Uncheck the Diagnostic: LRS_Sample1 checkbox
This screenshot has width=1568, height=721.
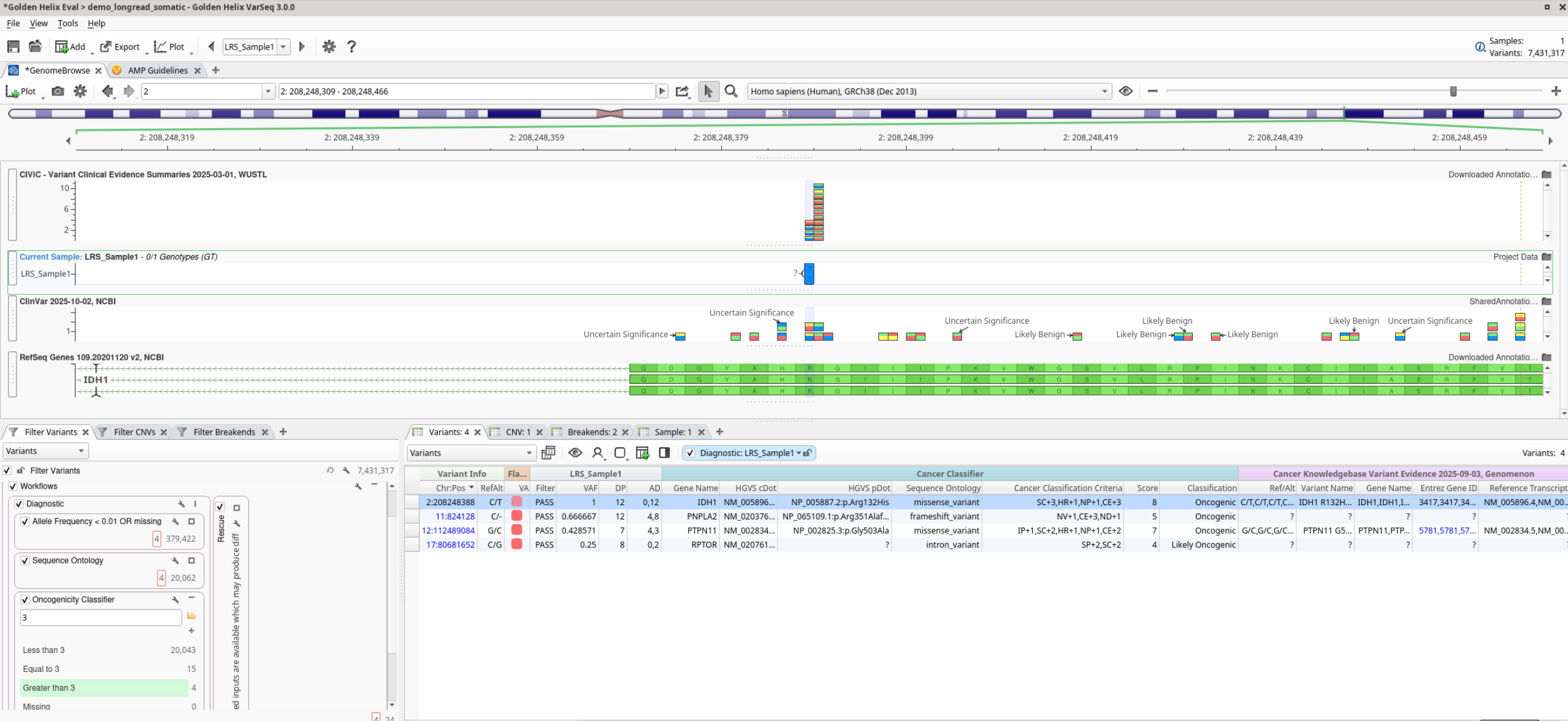coord(690,453)
